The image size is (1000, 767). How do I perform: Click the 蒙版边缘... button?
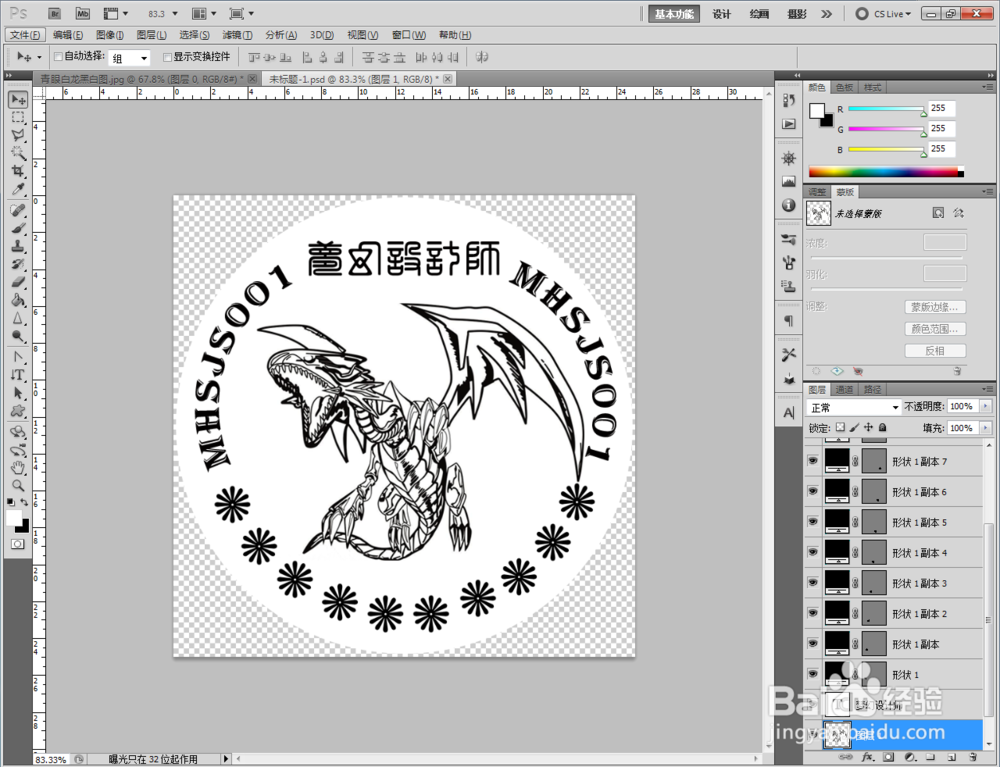tap(935, 307)
